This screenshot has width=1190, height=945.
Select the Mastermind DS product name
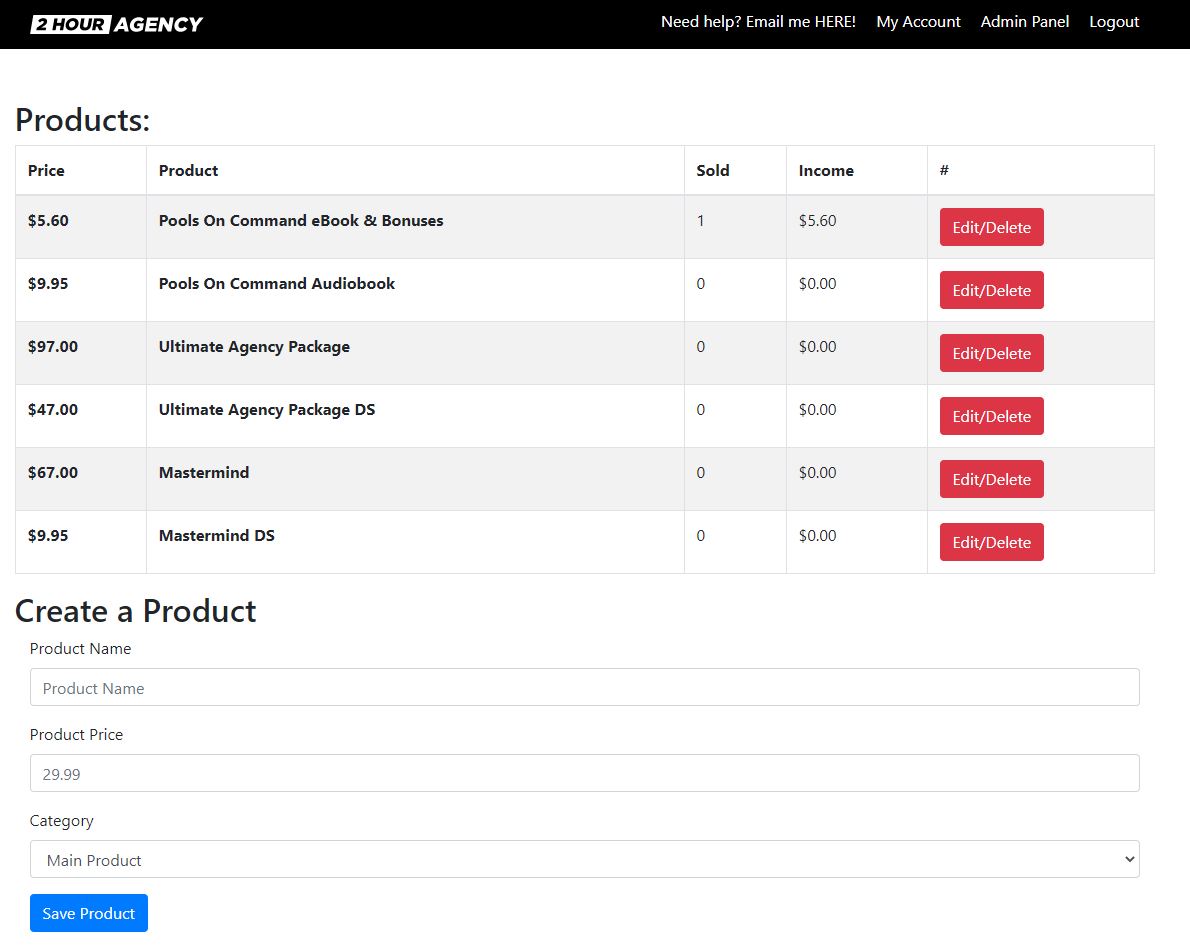216,536
